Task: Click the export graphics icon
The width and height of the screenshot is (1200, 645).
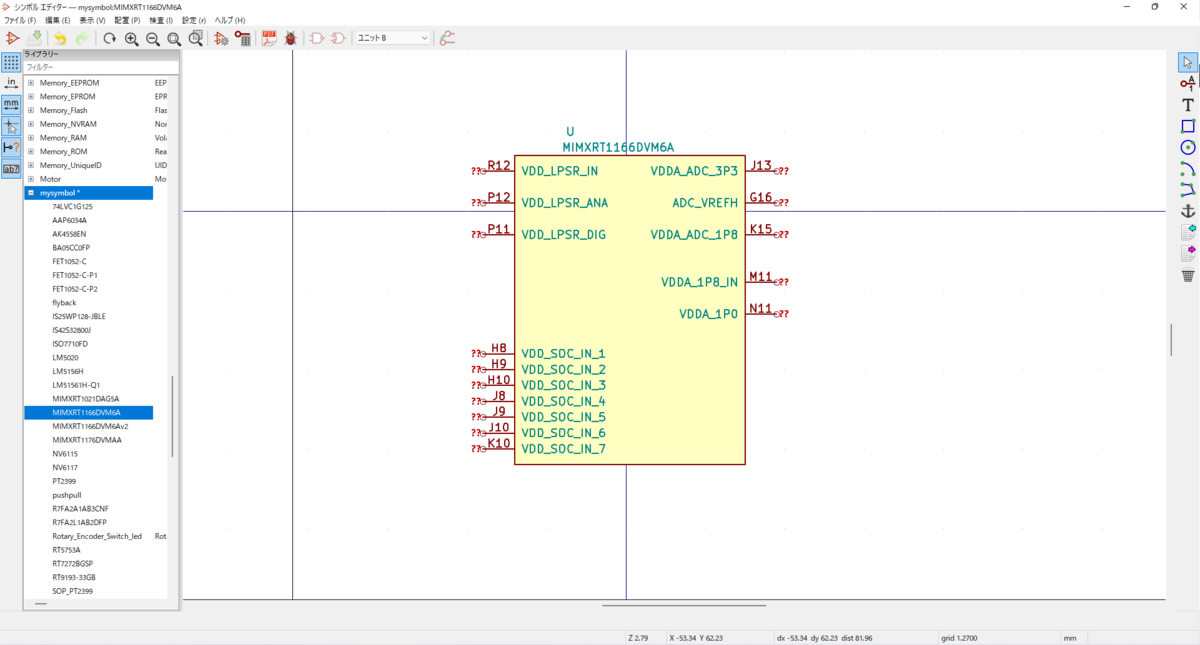Action: (1188, 253)
